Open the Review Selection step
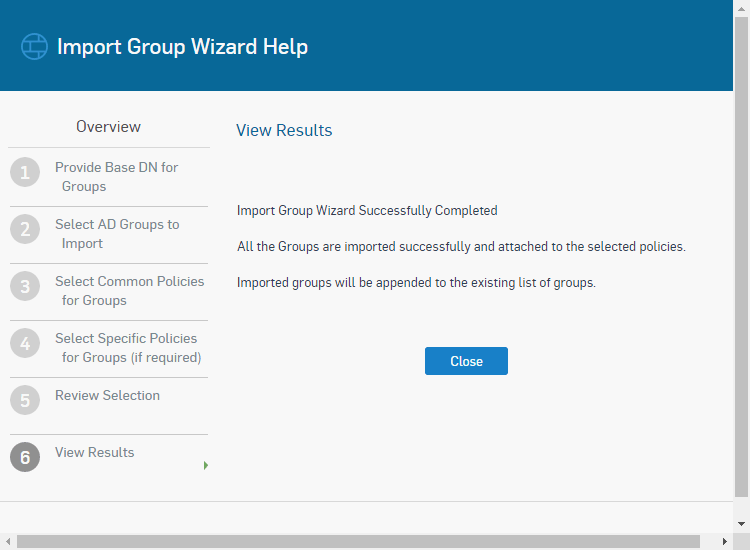The height and width of the screenshot is (550, 750). click(x=107, y=395)
